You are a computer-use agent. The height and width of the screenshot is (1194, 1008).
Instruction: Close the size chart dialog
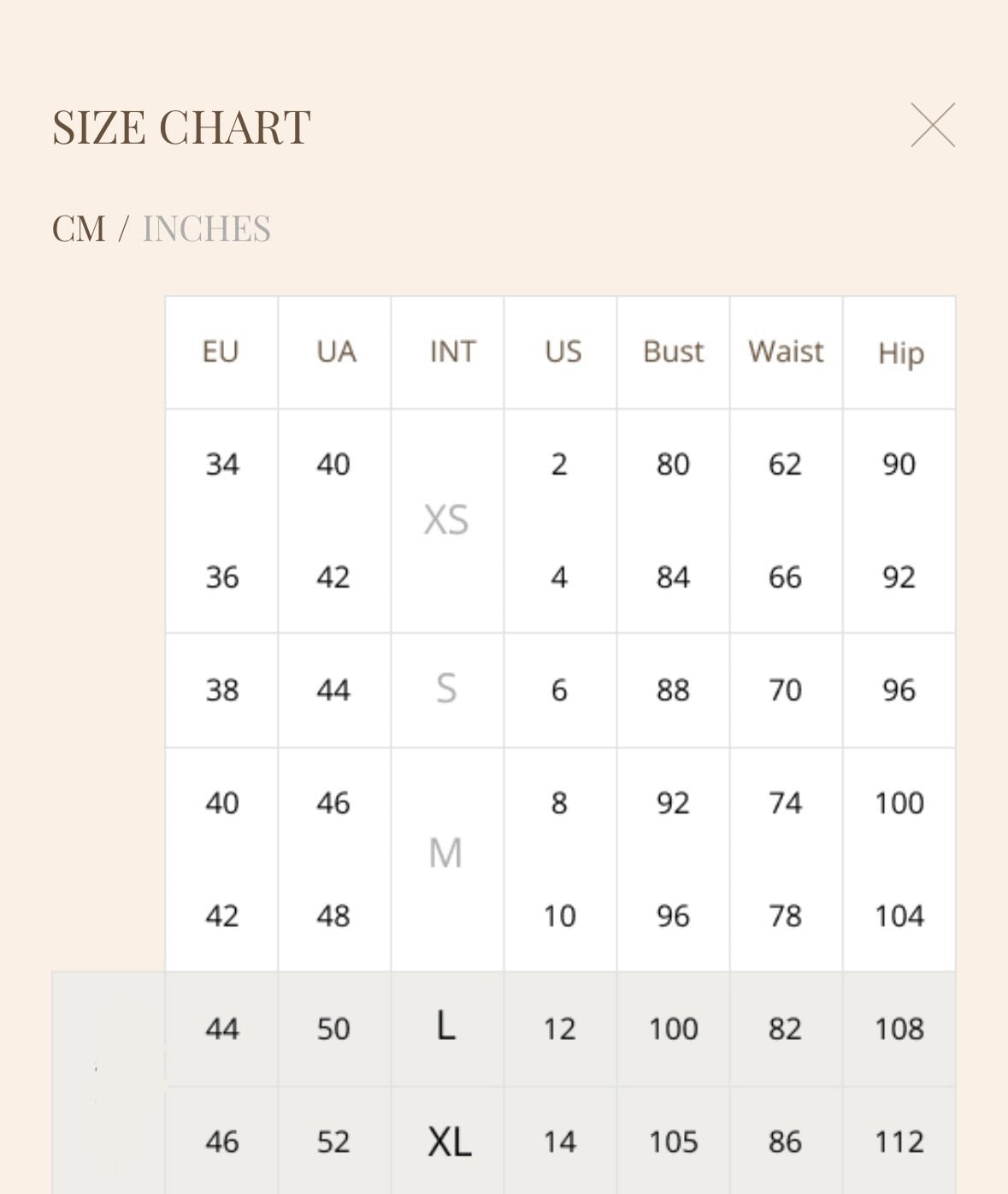click(933, 126)
